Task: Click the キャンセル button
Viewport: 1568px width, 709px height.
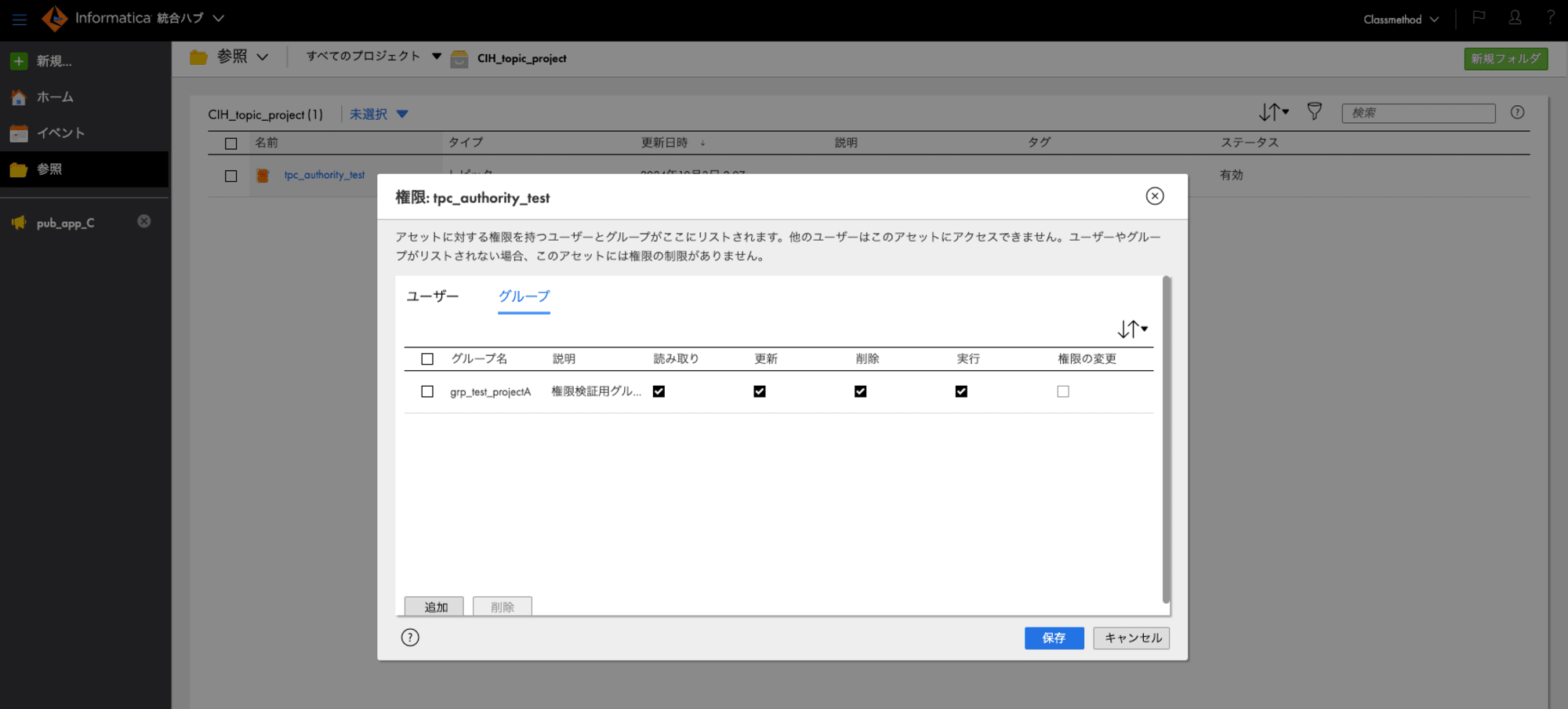Action: [x=1131, y=638]
